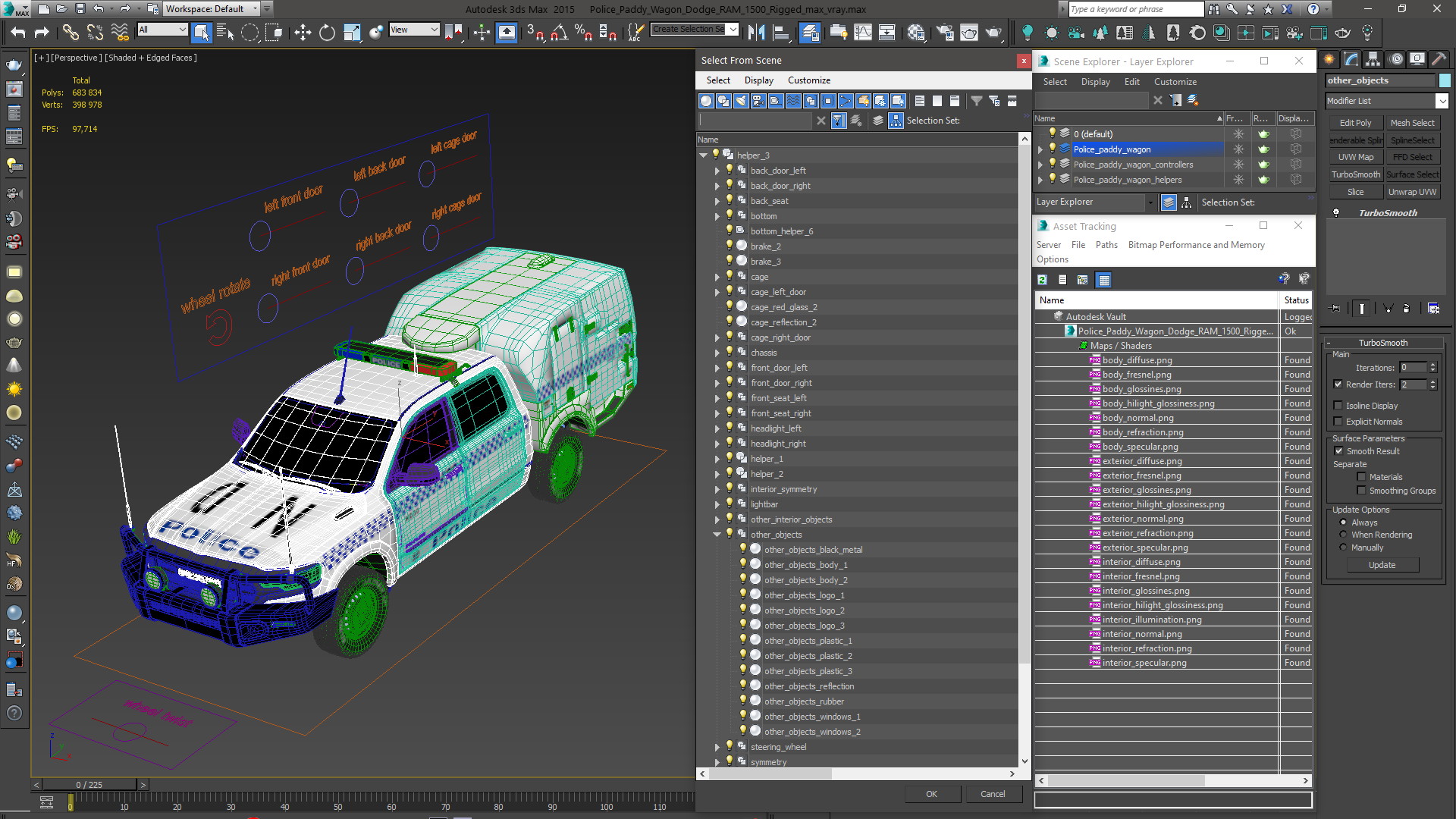This screenshot has width=1456, height=819.
Task: Click the Render Production teapot icon
Action: click(x=993, y=32)
